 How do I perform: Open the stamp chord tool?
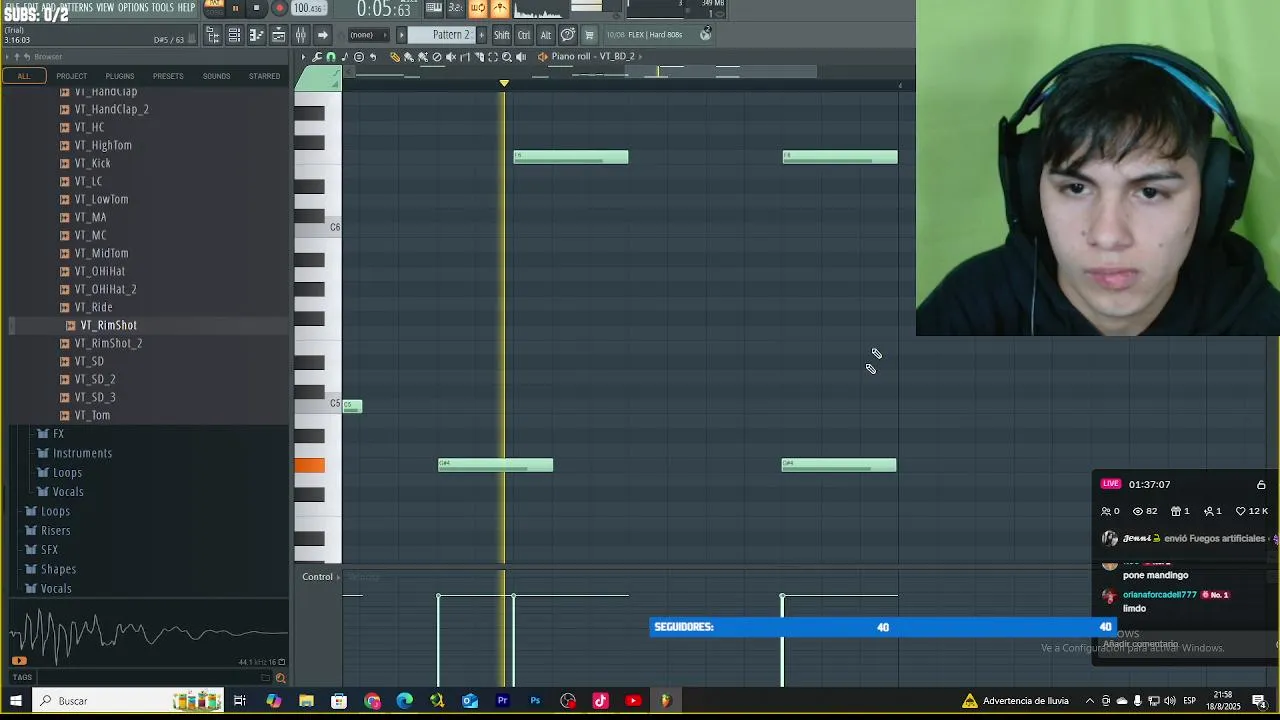[359, 57]
